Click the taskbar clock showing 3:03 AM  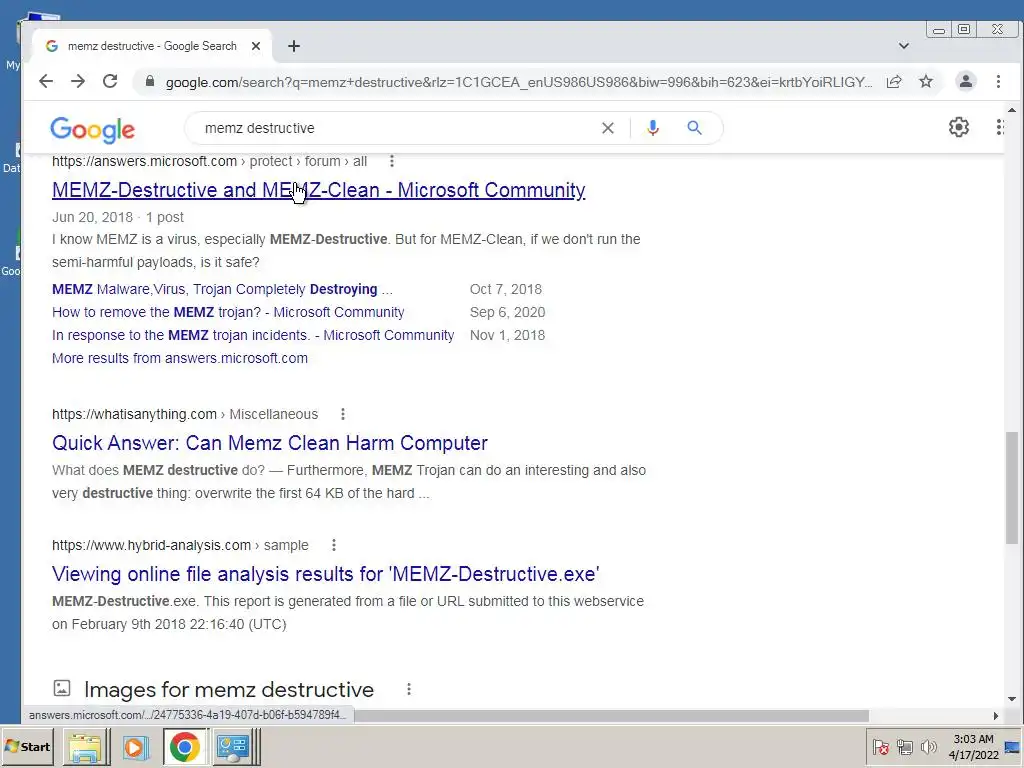(x=973, y=746)
